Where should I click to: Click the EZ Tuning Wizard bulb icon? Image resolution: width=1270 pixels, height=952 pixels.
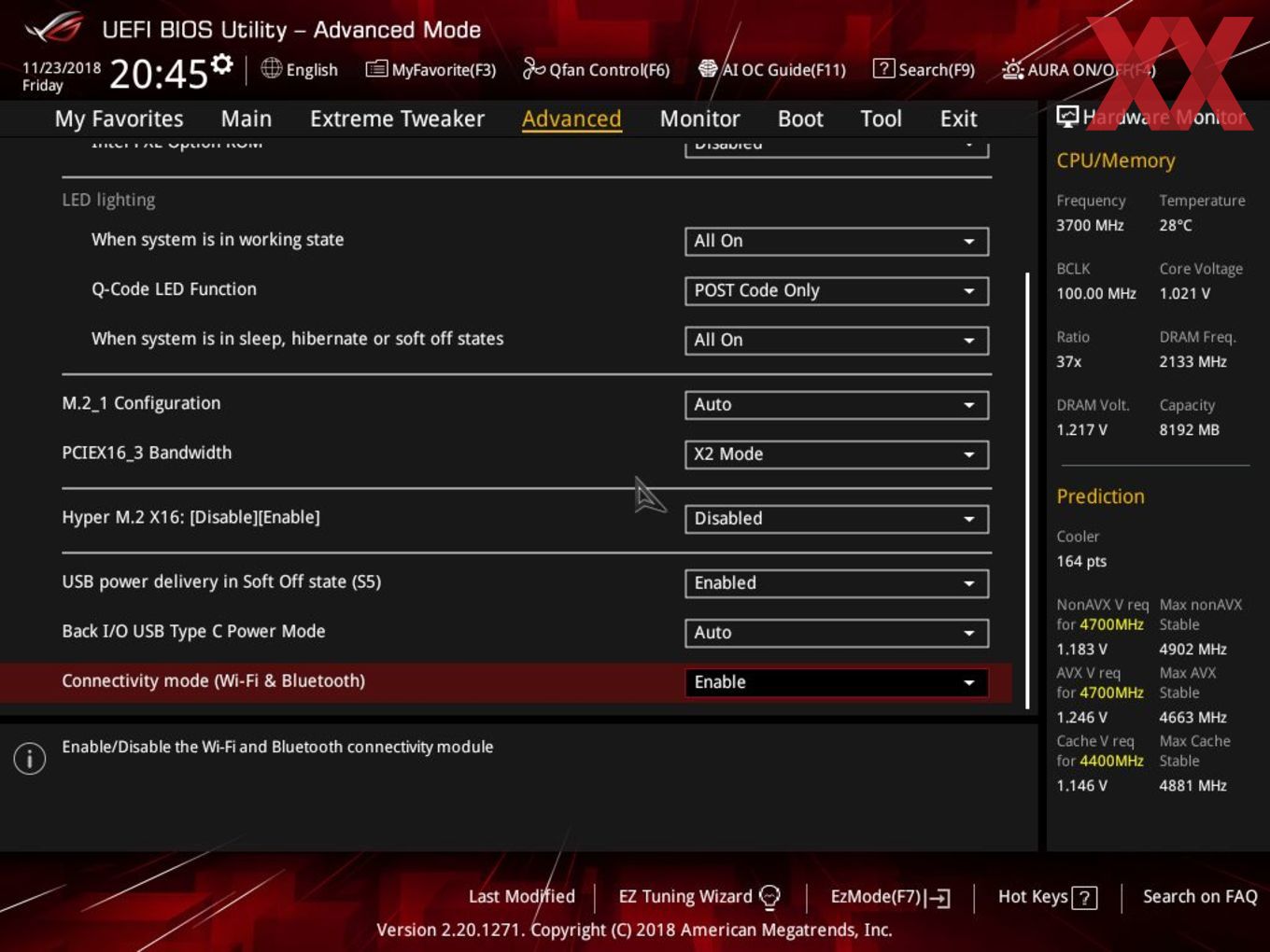click(769, 897)
